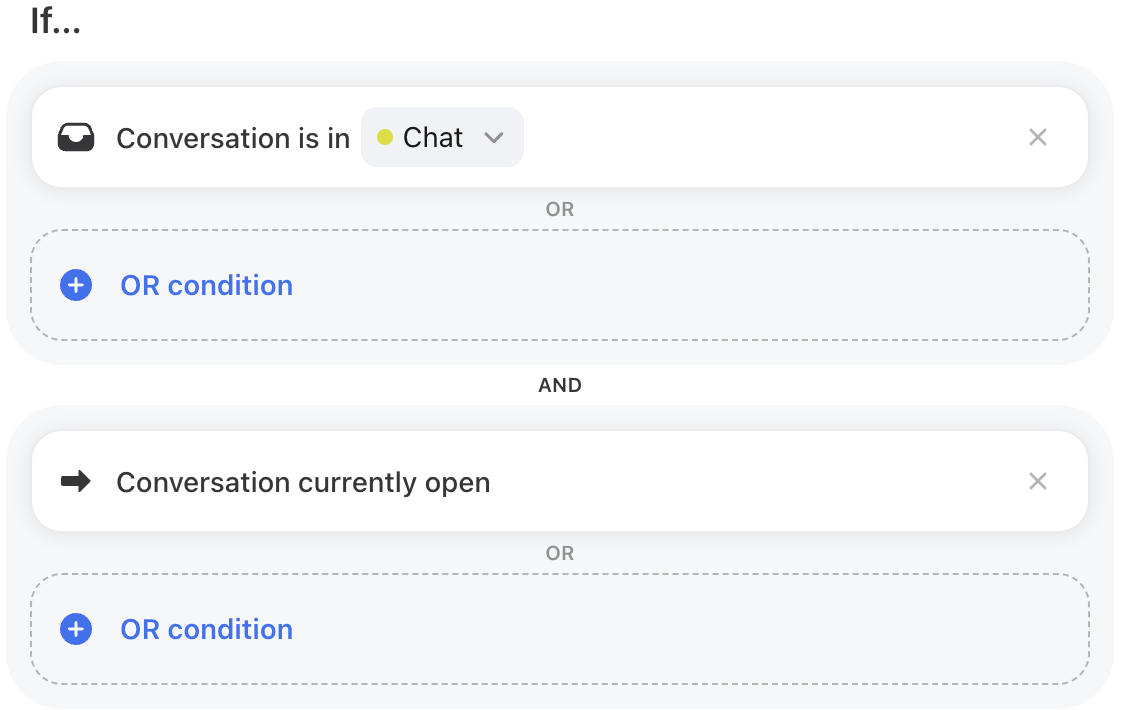Click the blue plus icon below the Chat condition
The width and height of the screenshot is (1126, 710).
click(x=76, y=285)
